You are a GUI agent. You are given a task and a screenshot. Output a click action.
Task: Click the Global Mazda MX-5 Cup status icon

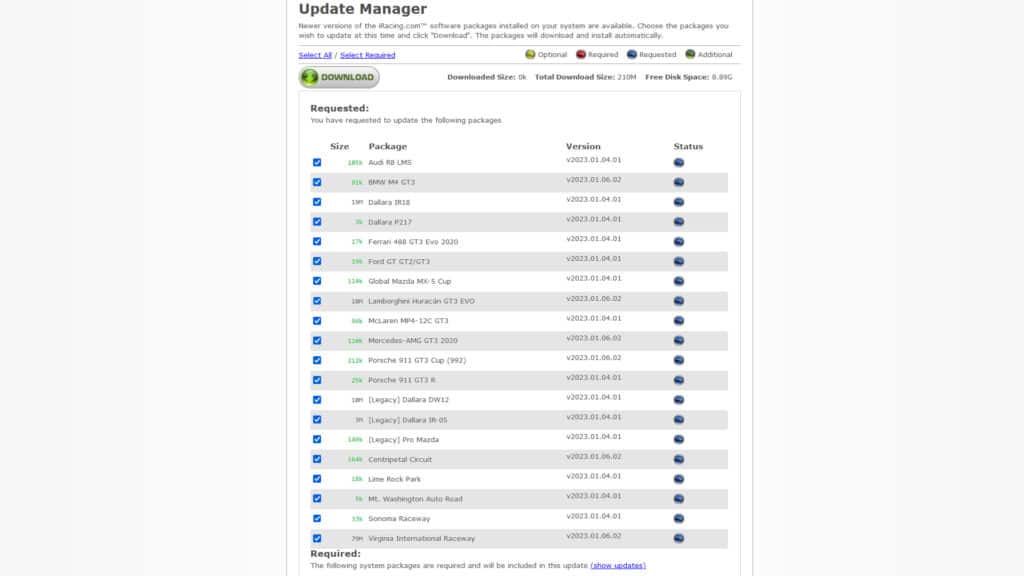[x=679, y=281]
